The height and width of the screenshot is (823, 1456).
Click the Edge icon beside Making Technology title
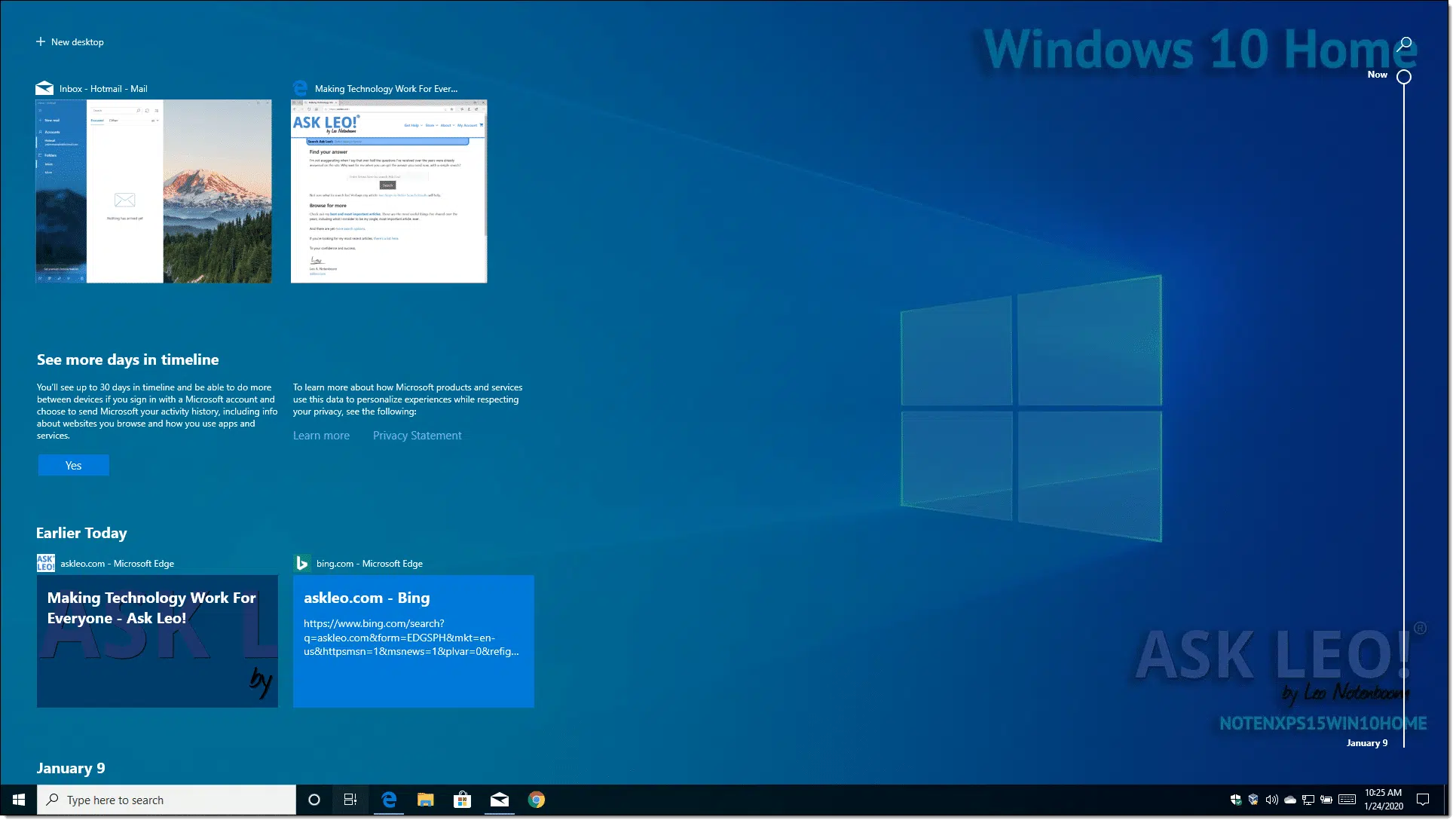(301, 88)
